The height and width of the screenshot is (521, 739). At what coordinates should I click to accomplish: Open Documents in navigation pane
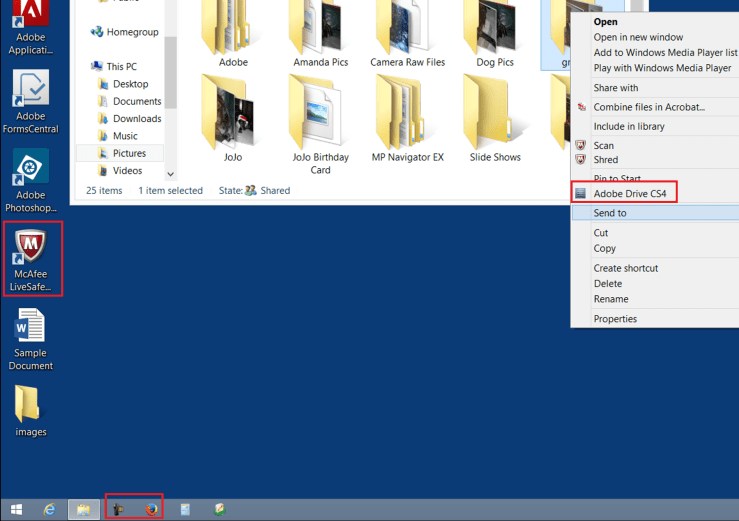pyautogui.click(x=130, y=101)
